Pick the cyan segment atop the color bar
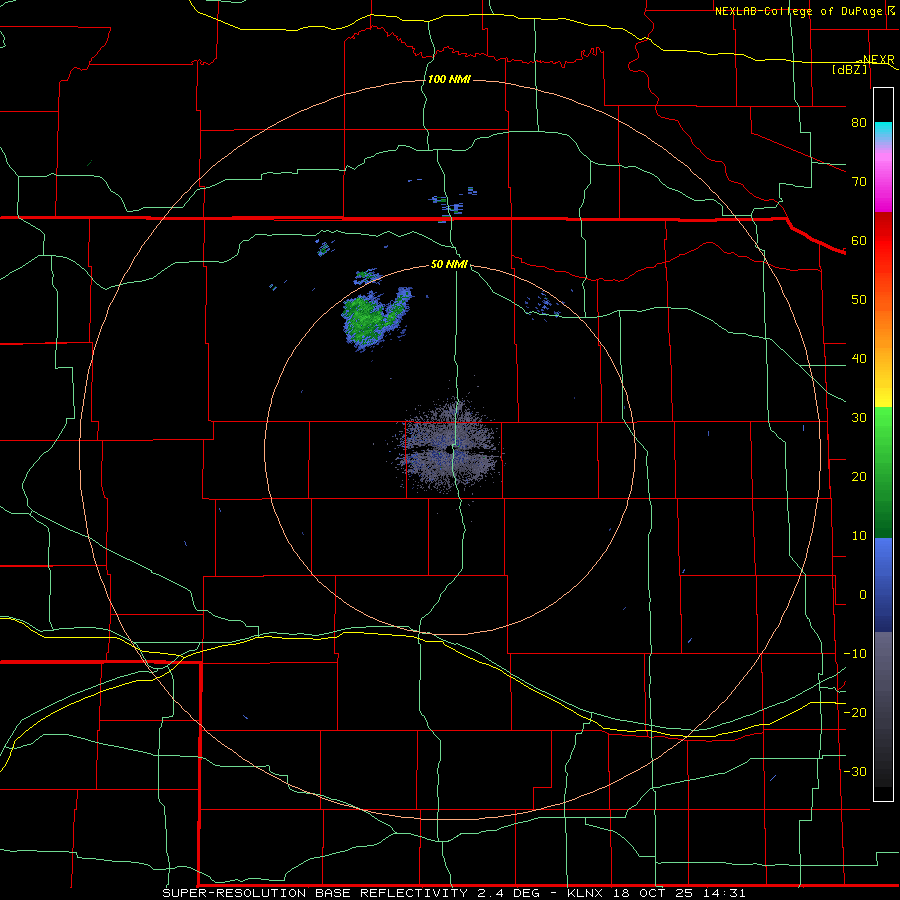Screen dimensions: 900x900 coord(883,132)
